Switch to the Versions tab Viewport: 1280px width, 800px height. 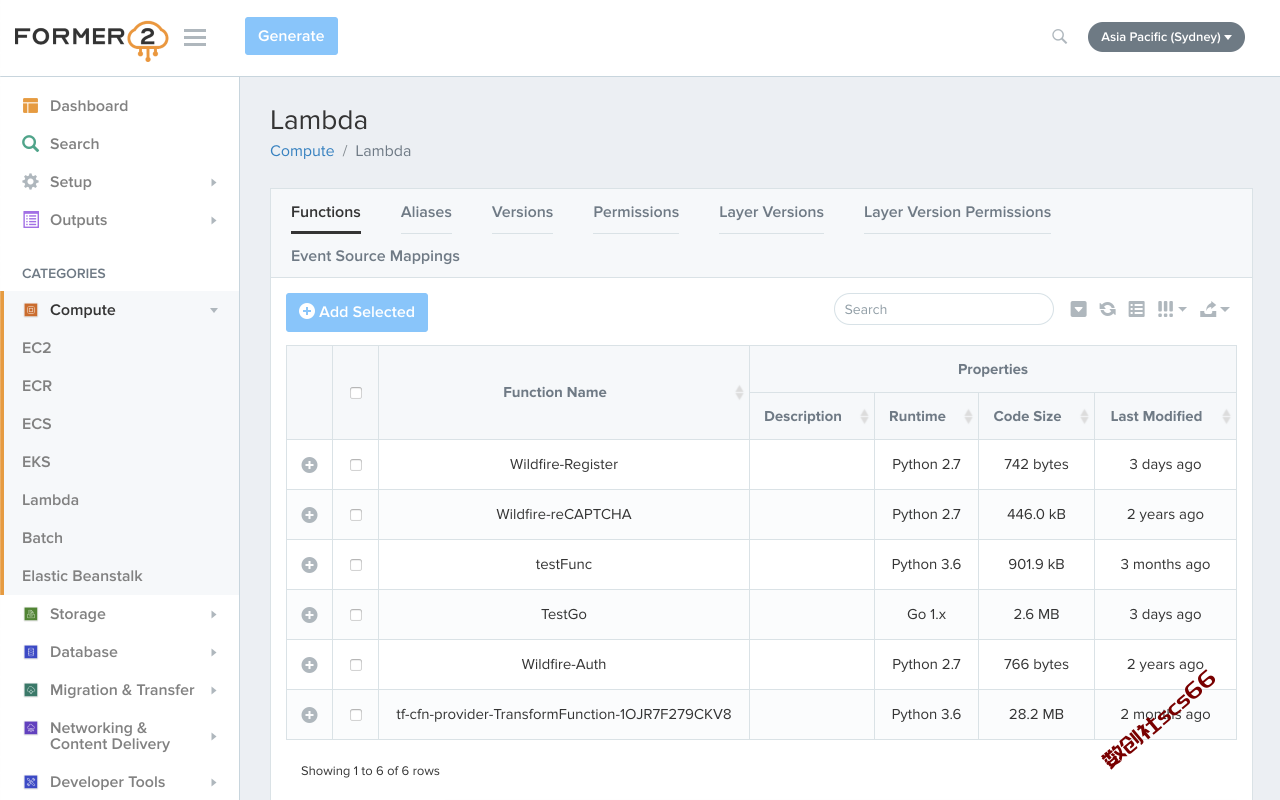click(x=522, y=212)
